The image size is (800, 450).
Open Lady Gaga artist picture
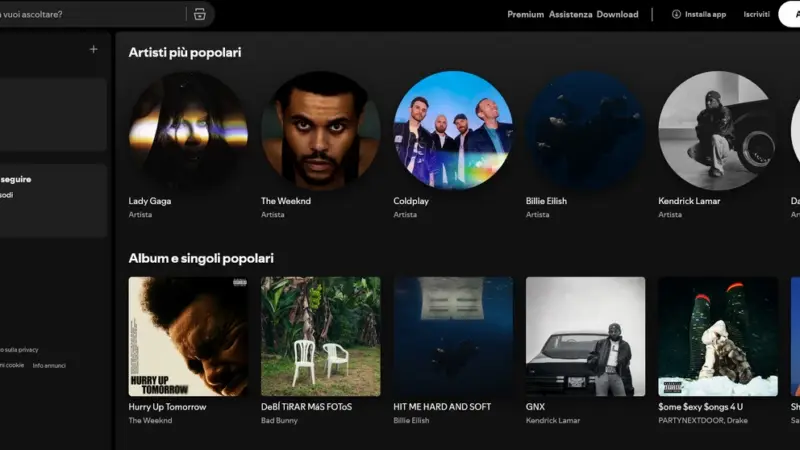tap(188, 130)
